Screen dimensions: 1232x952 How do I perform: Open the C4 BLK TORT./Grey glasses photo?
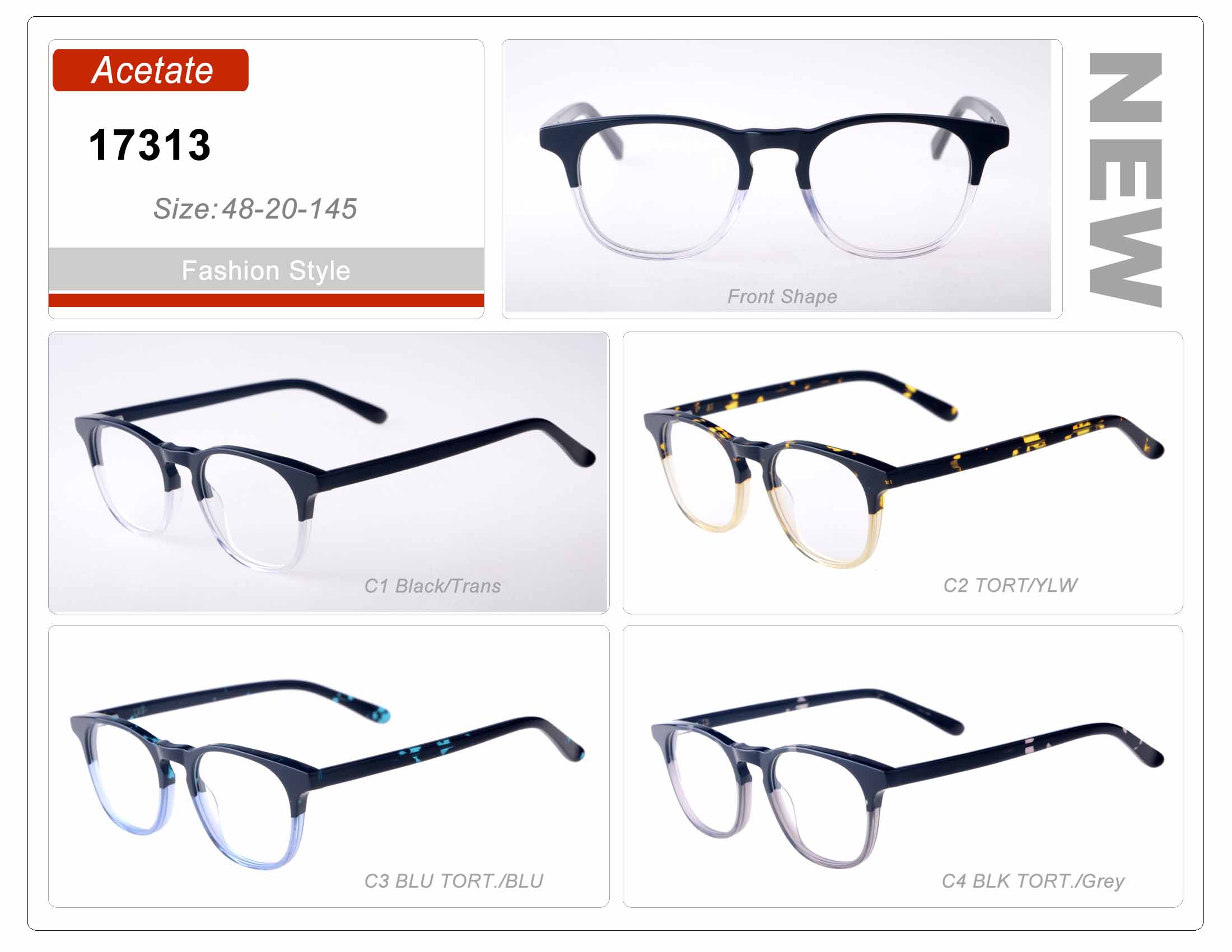click(x=903, y=766)
